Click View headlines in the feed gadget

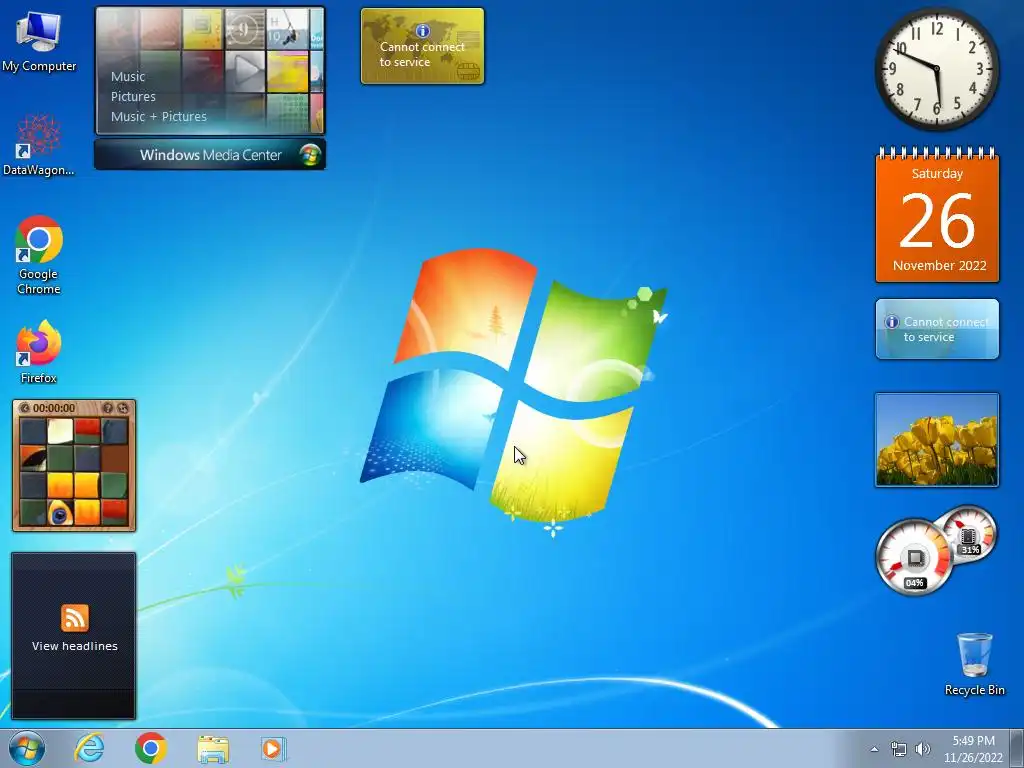[x=74, y=646]
